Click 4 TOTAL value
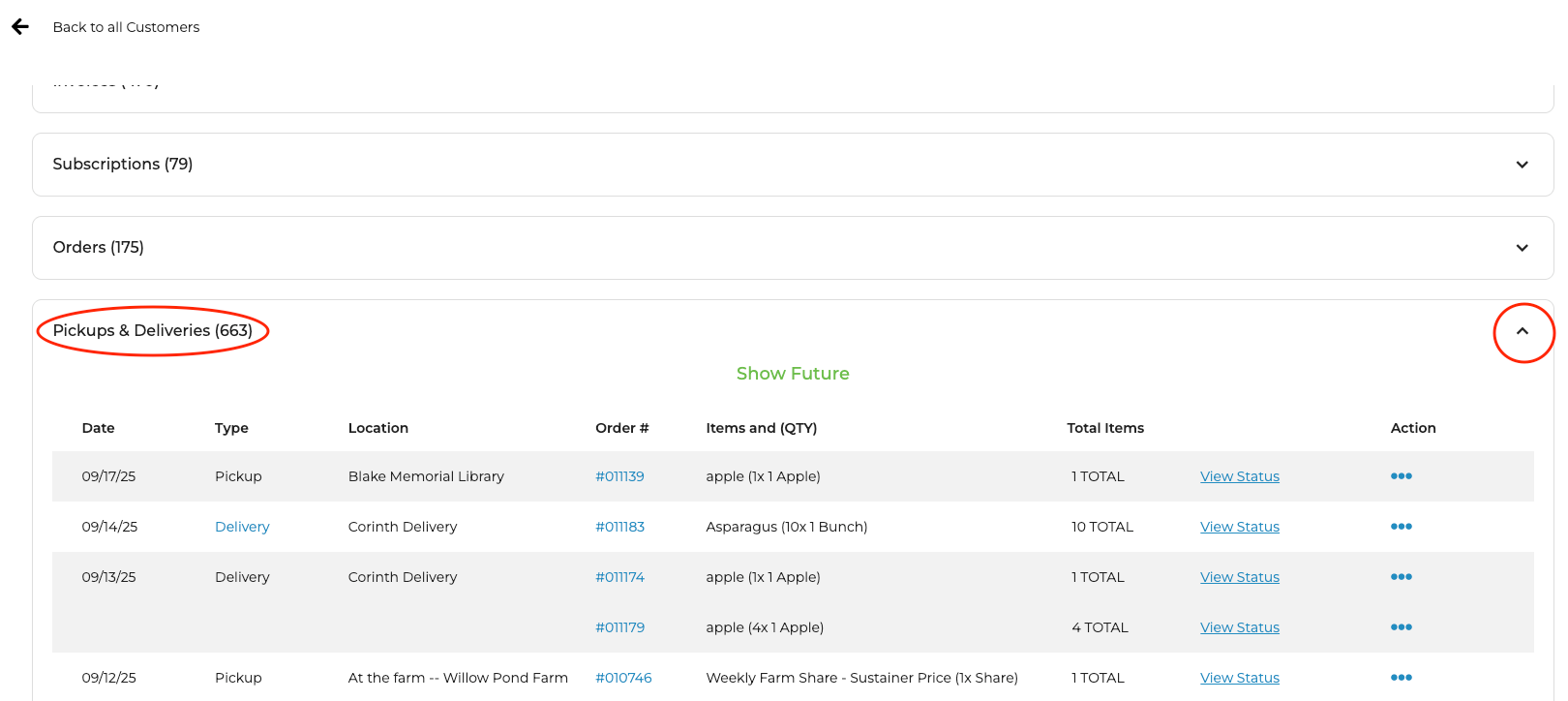The image size is (1568, 701). [1100, 627]
